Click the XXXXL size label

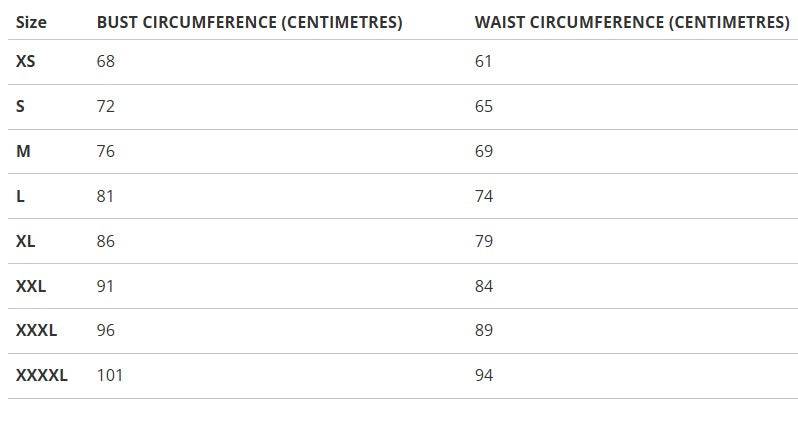click(x=42, y=376)
